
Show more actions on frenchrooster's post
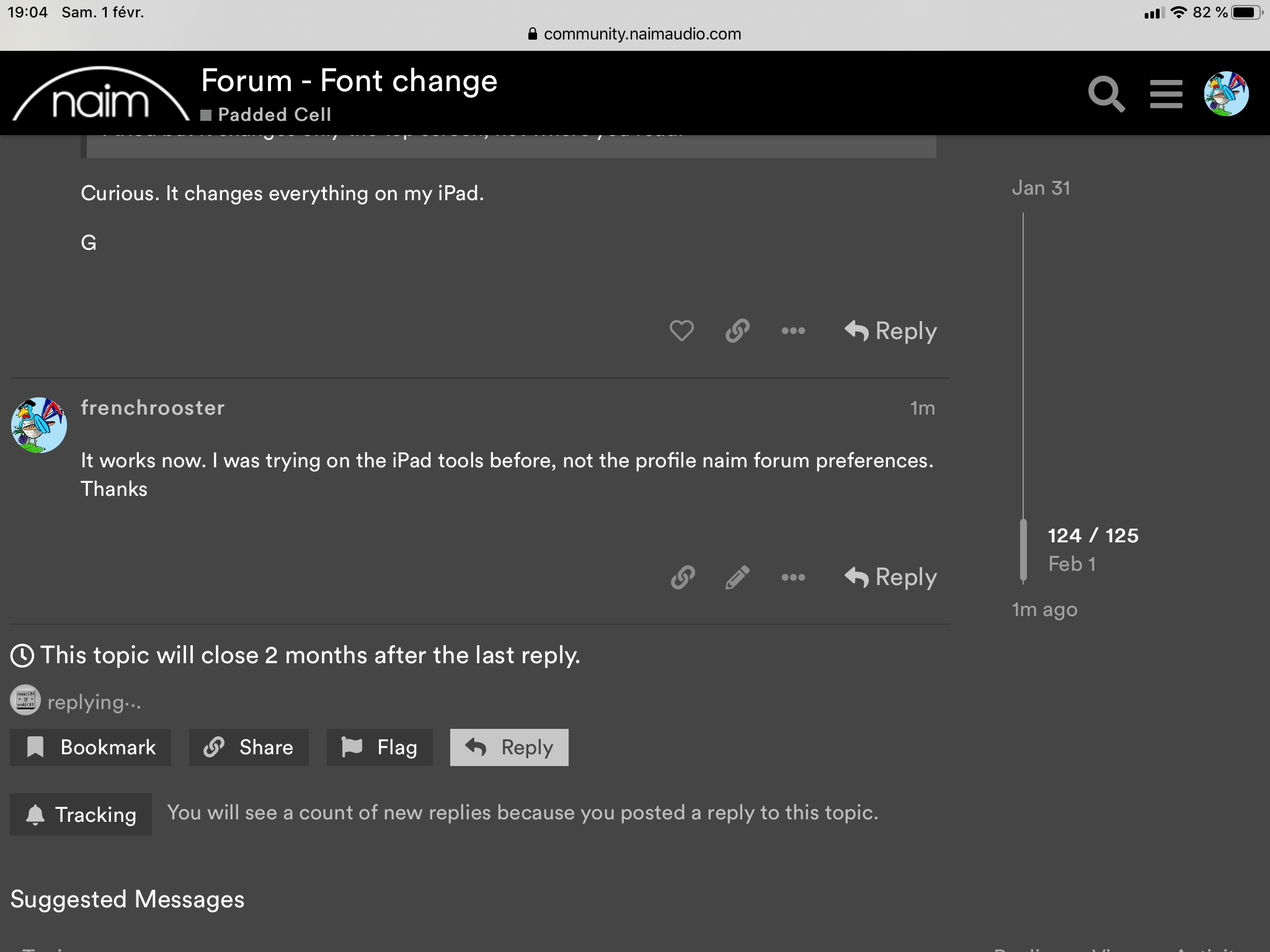pyautogui.click(x=794, y=577)
